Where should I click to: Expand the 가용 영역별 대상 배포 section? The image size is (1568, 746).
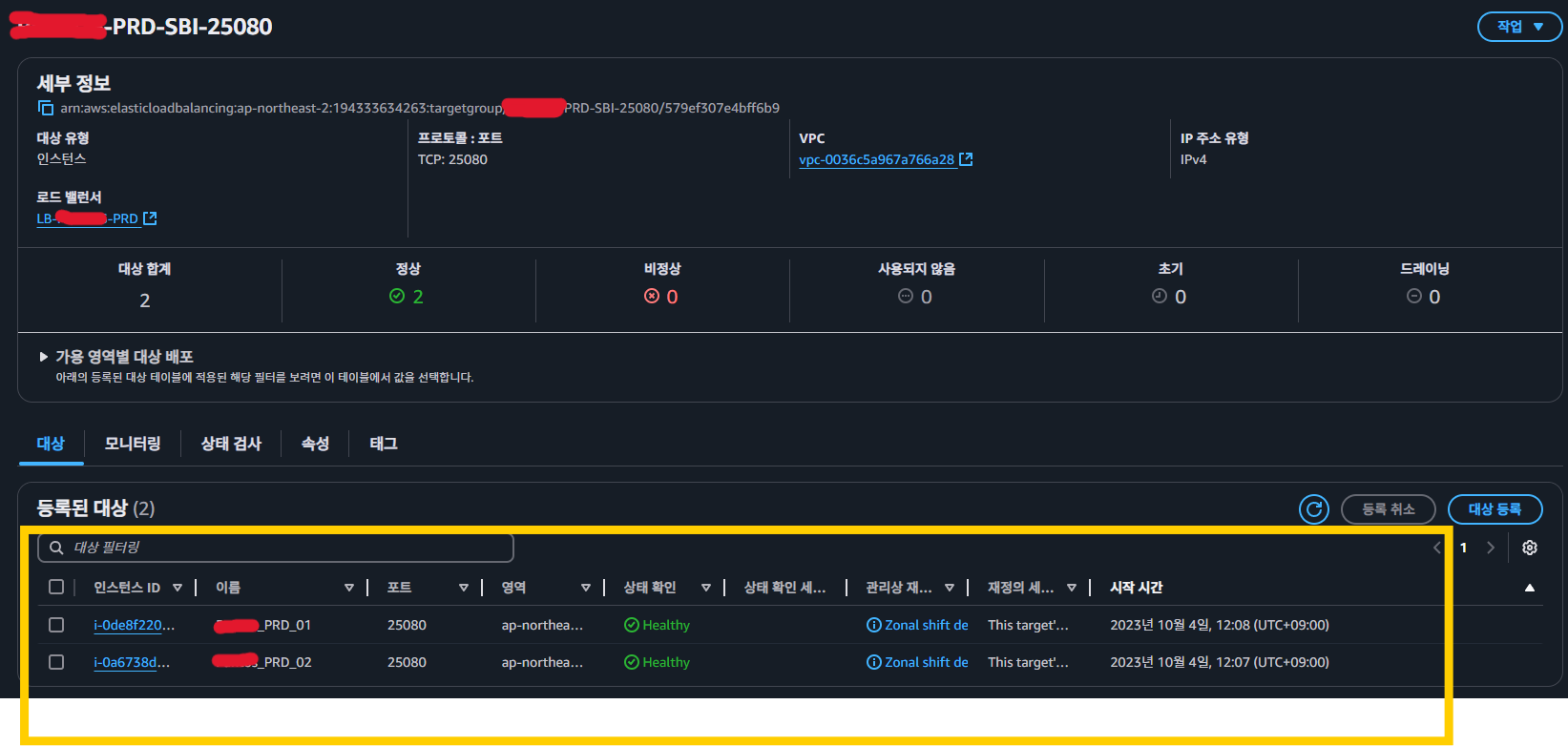(44, 357)
